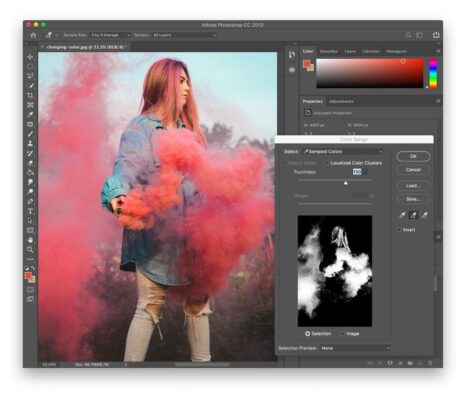Pick the plain Eyedropper in Color Range dialog
This screenshot has width=467, height=400.
(x=402, y=215)
